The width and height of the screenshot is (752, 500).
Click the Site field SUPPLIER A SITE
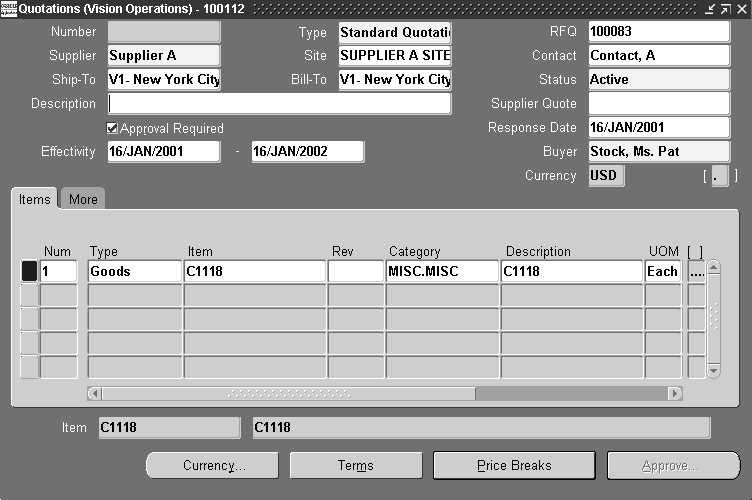coord(395,56)
